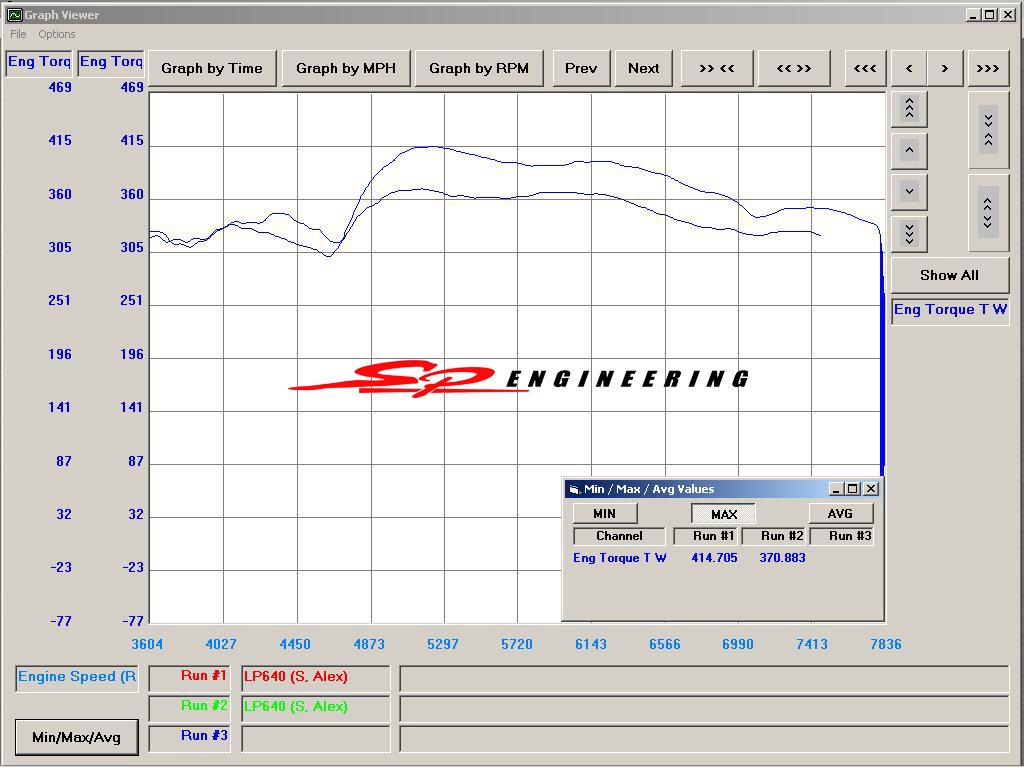Minimize Min / Max / Avg Values window
This screenshot has height=768, width=1024.
click(x=835, y=488)
